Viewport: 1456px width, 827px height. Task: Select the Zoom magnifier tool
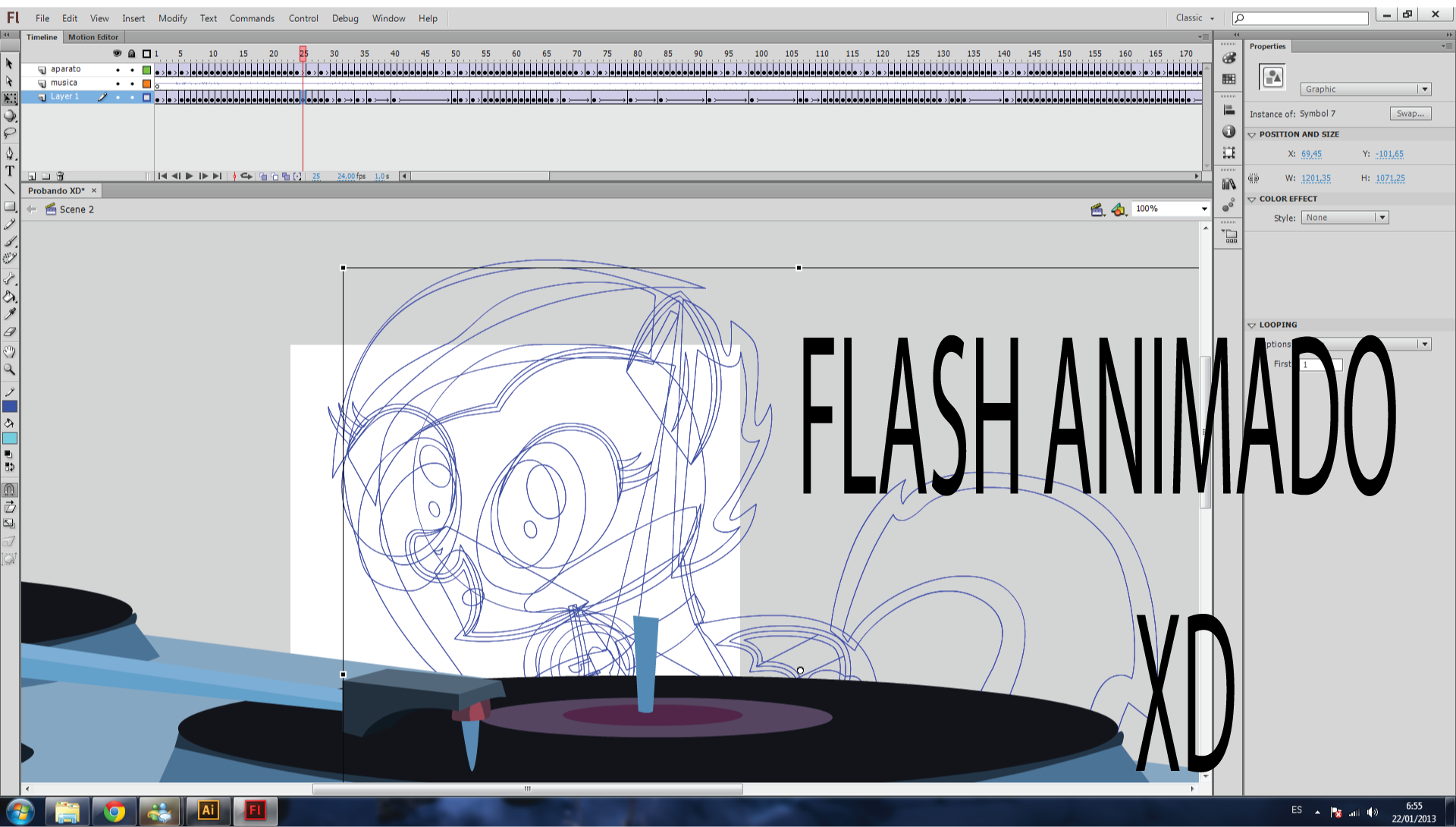click(x=9, y=369)
